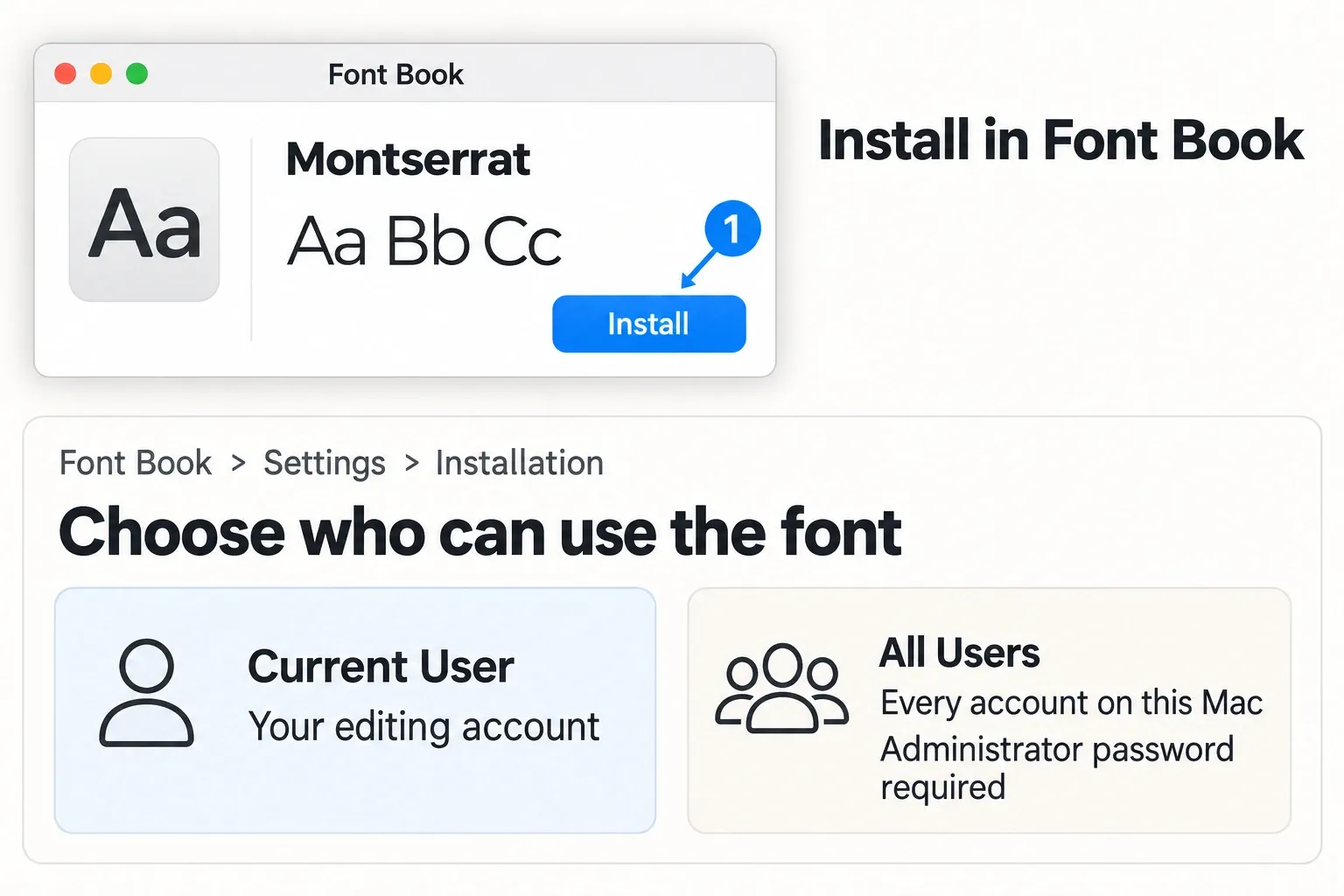Screen dimensions: 1344x896
Task: Click the Aa Bb Cc sample text
Action: click(424, 241)
